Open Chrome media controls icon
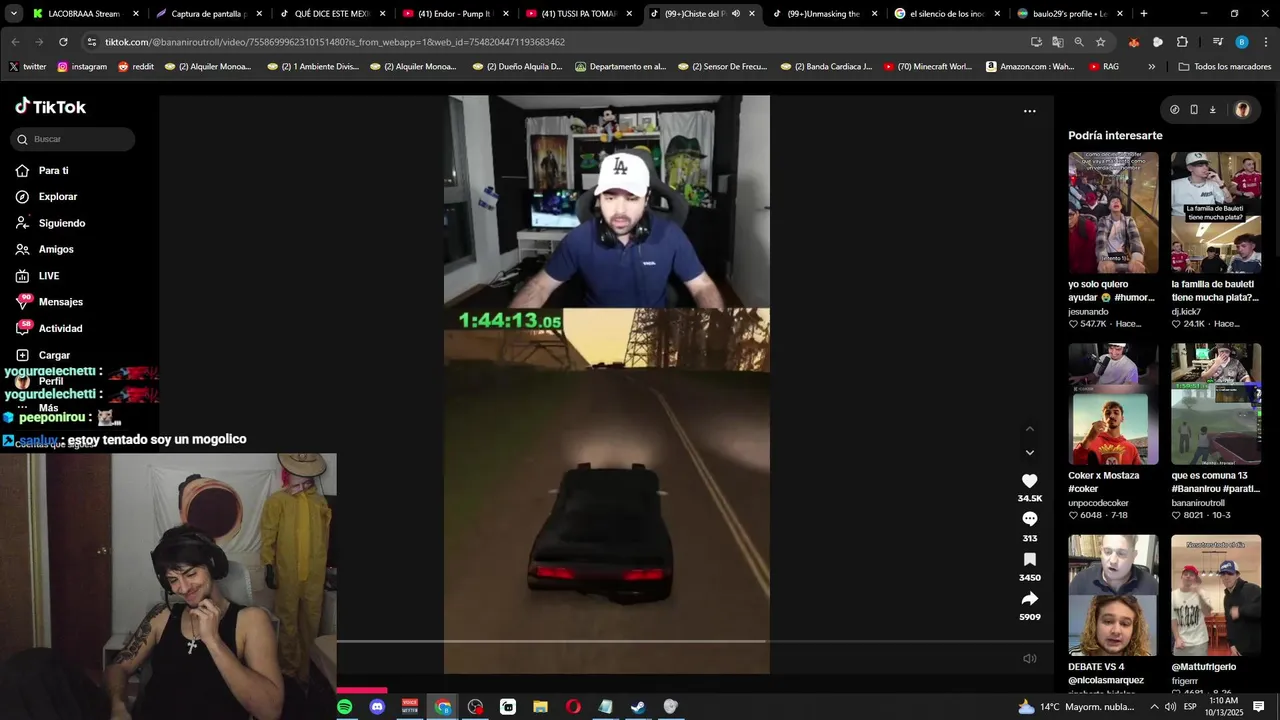The width and height of the screenshot is (1280, 720). tap(1217, 42)
